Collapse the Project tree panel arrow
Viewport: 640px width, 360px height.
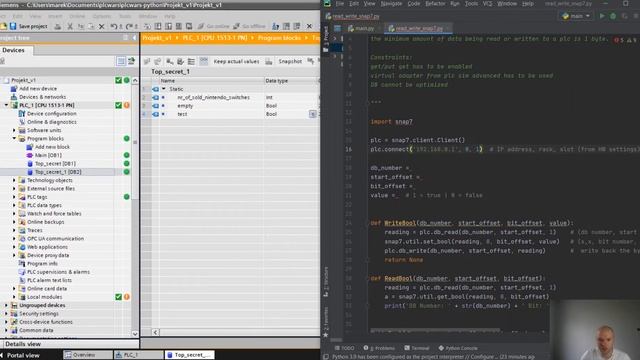click(134, 38)
